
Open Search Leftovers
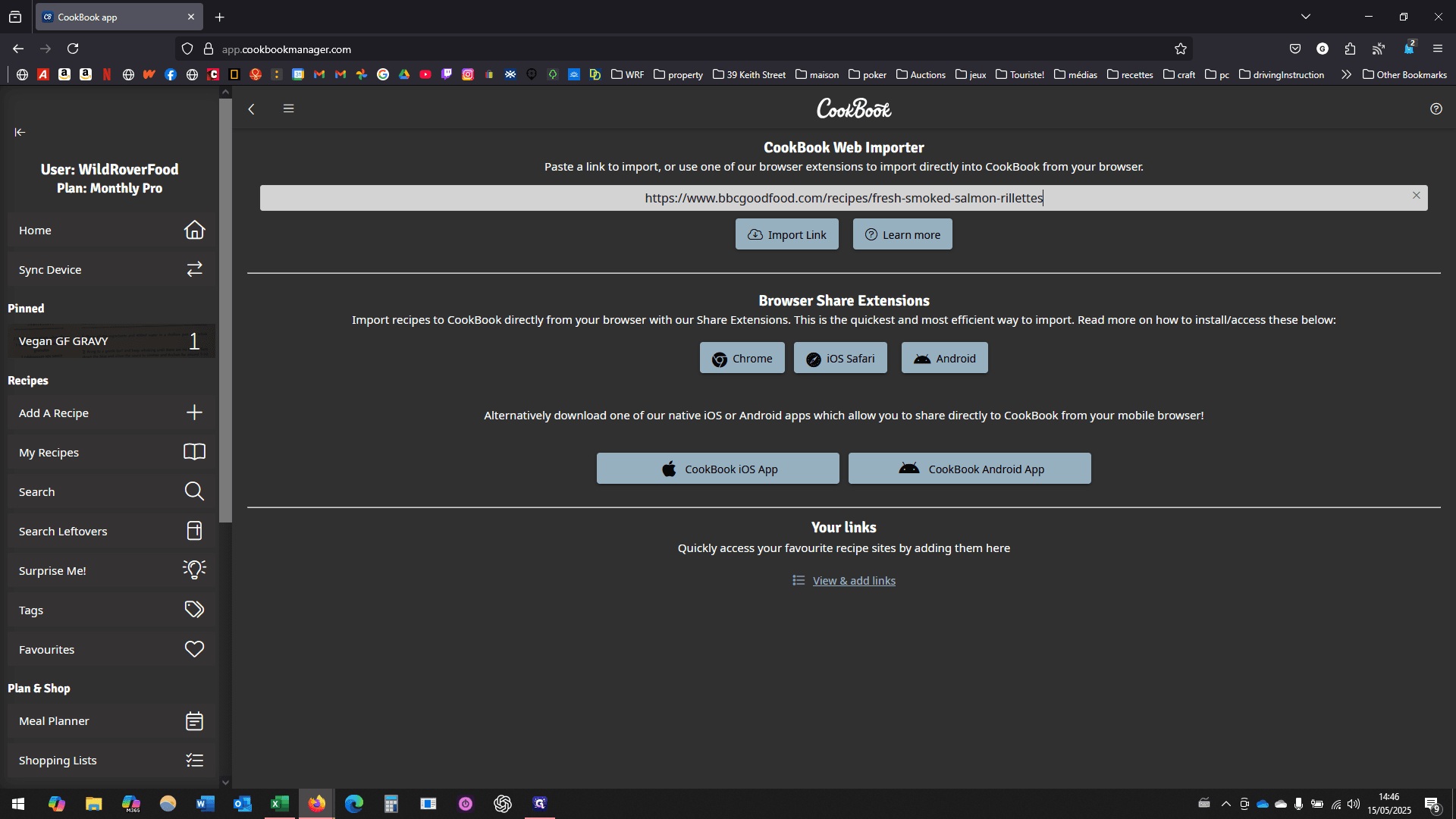coord(111,531)
